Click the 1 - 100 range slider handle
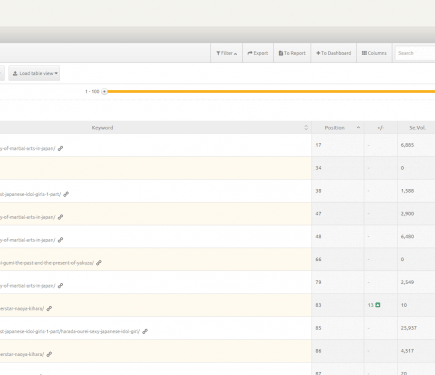 (x=104, y=91)
